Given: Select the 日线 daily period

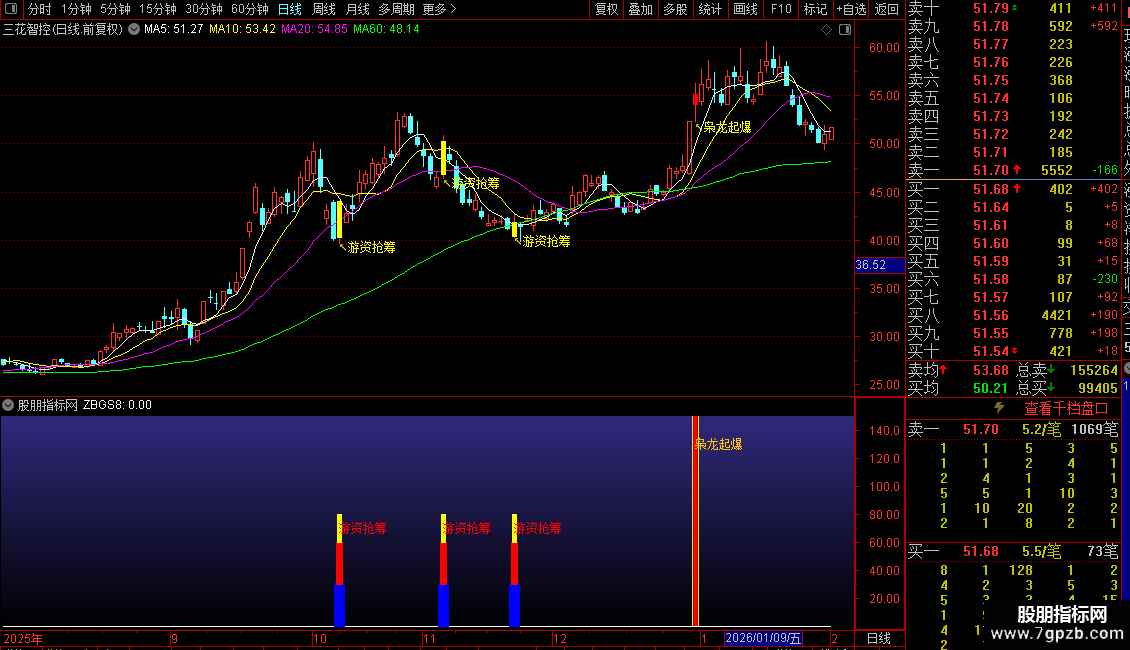Looking at the screenshot, I should [x=290, y=9].
